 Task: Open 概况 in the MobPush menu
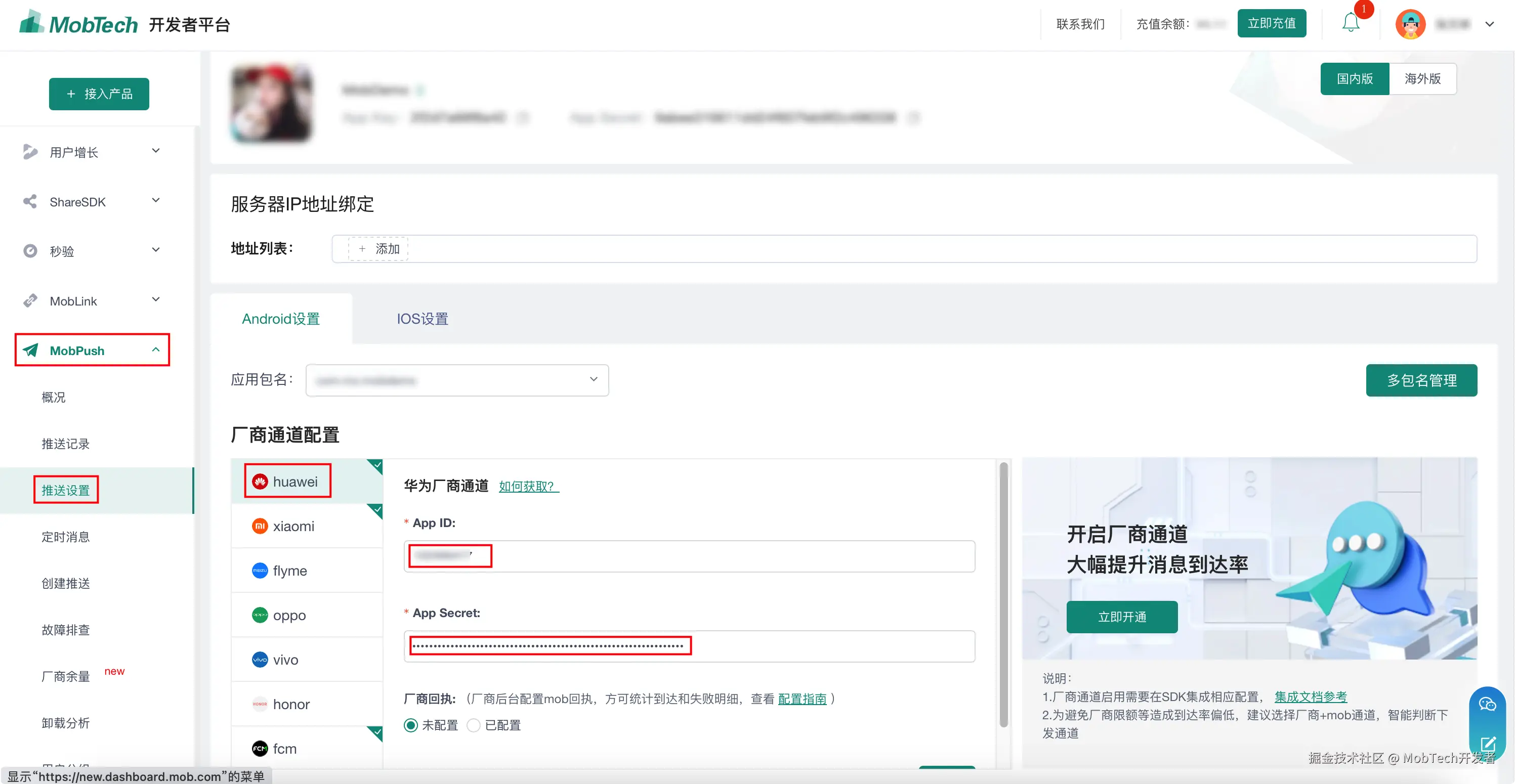coord(54,397)
